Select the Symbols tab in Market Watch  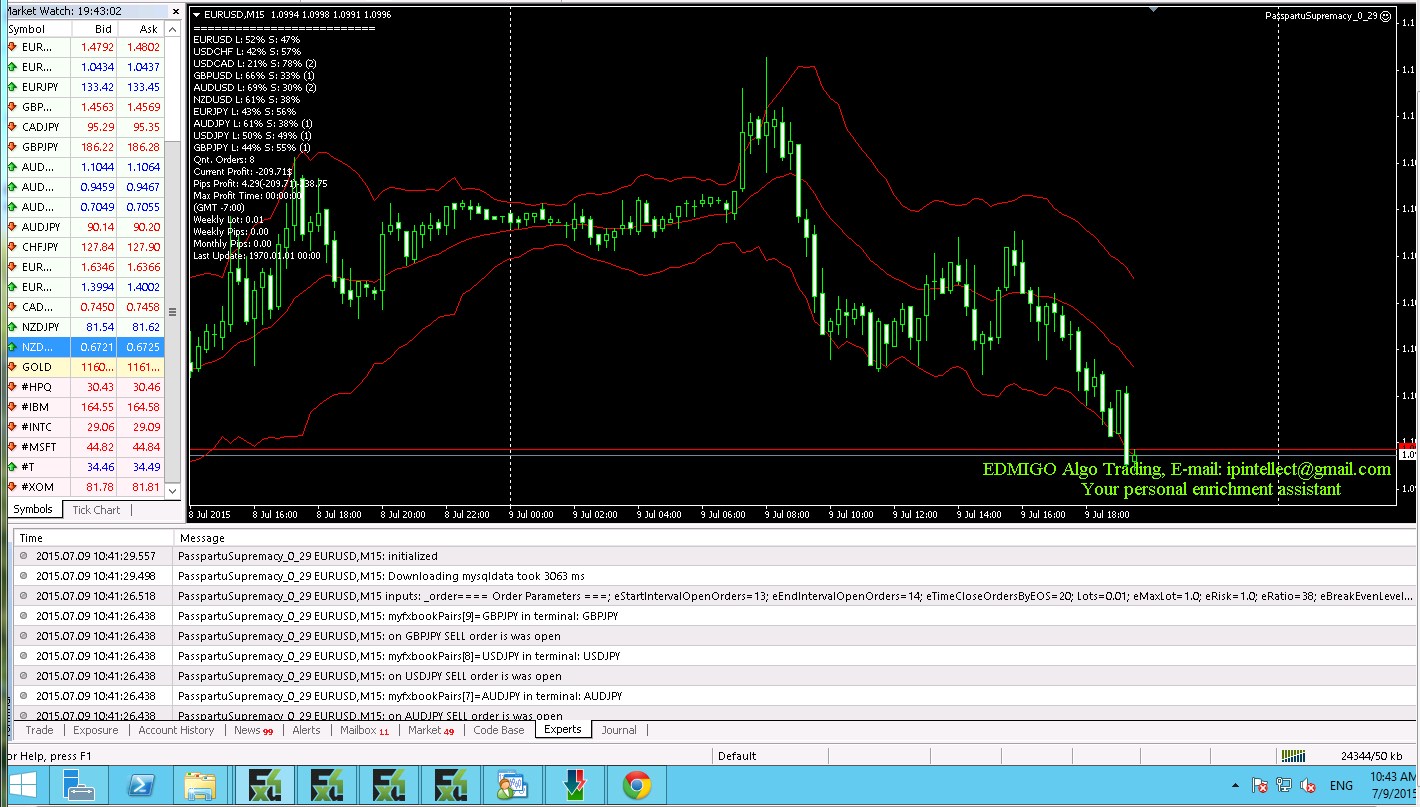[33, 510]
